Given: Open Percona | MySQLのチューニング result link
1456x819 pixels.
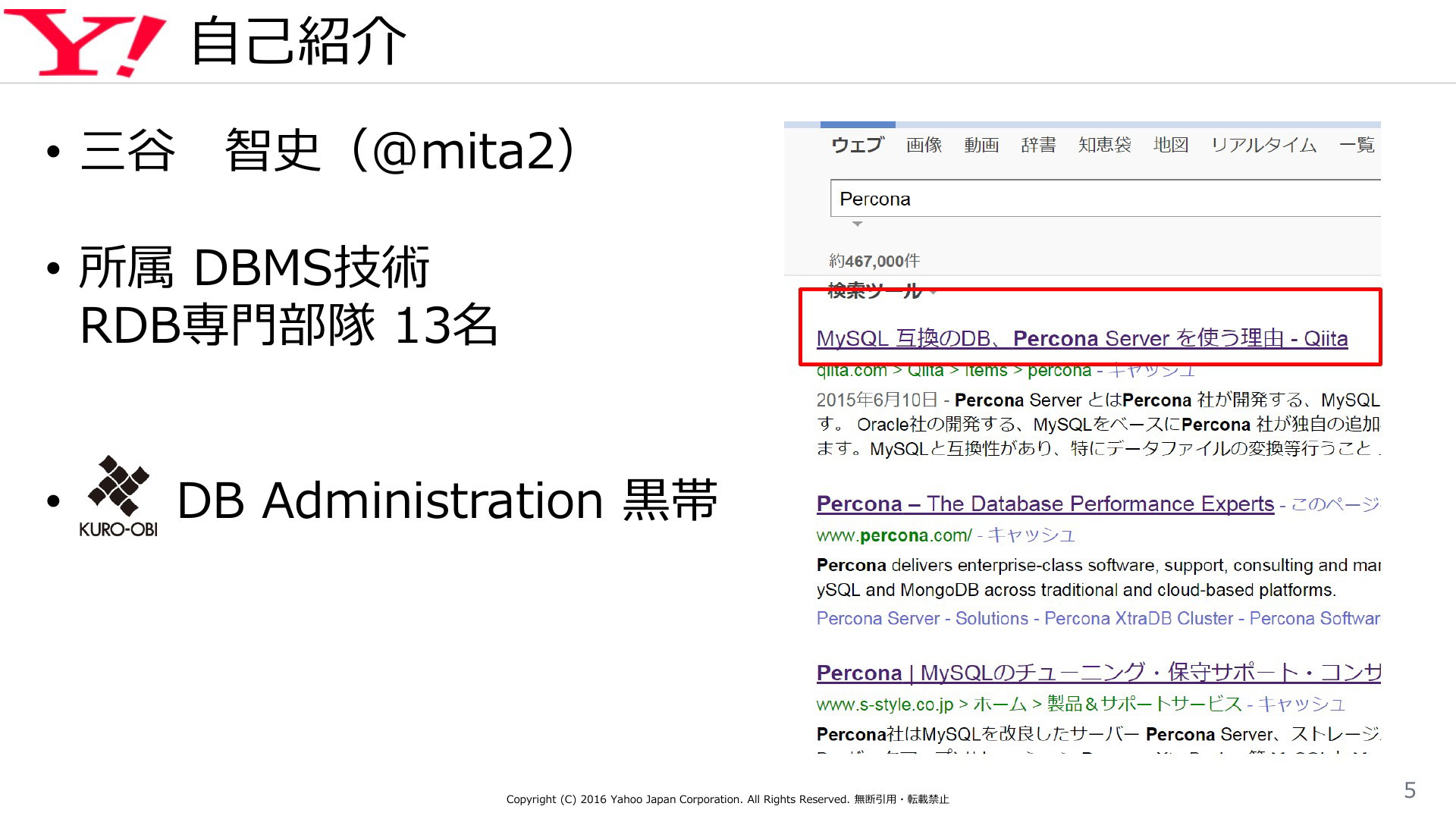Looking at the screenshot, I should [x=1098, y=673].
